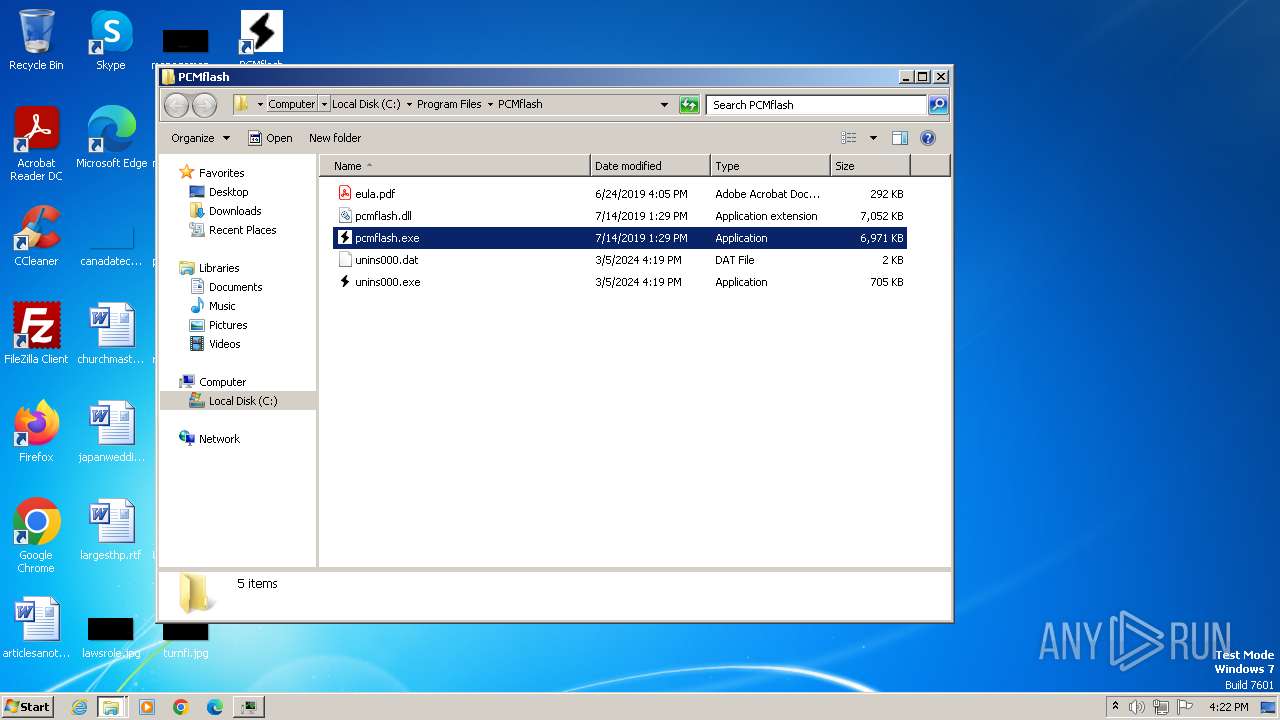This screenshot has height=720, width=1280.
Task: Expand the Local Disk (C:) breadcrumb arrow
Action: 409,104
